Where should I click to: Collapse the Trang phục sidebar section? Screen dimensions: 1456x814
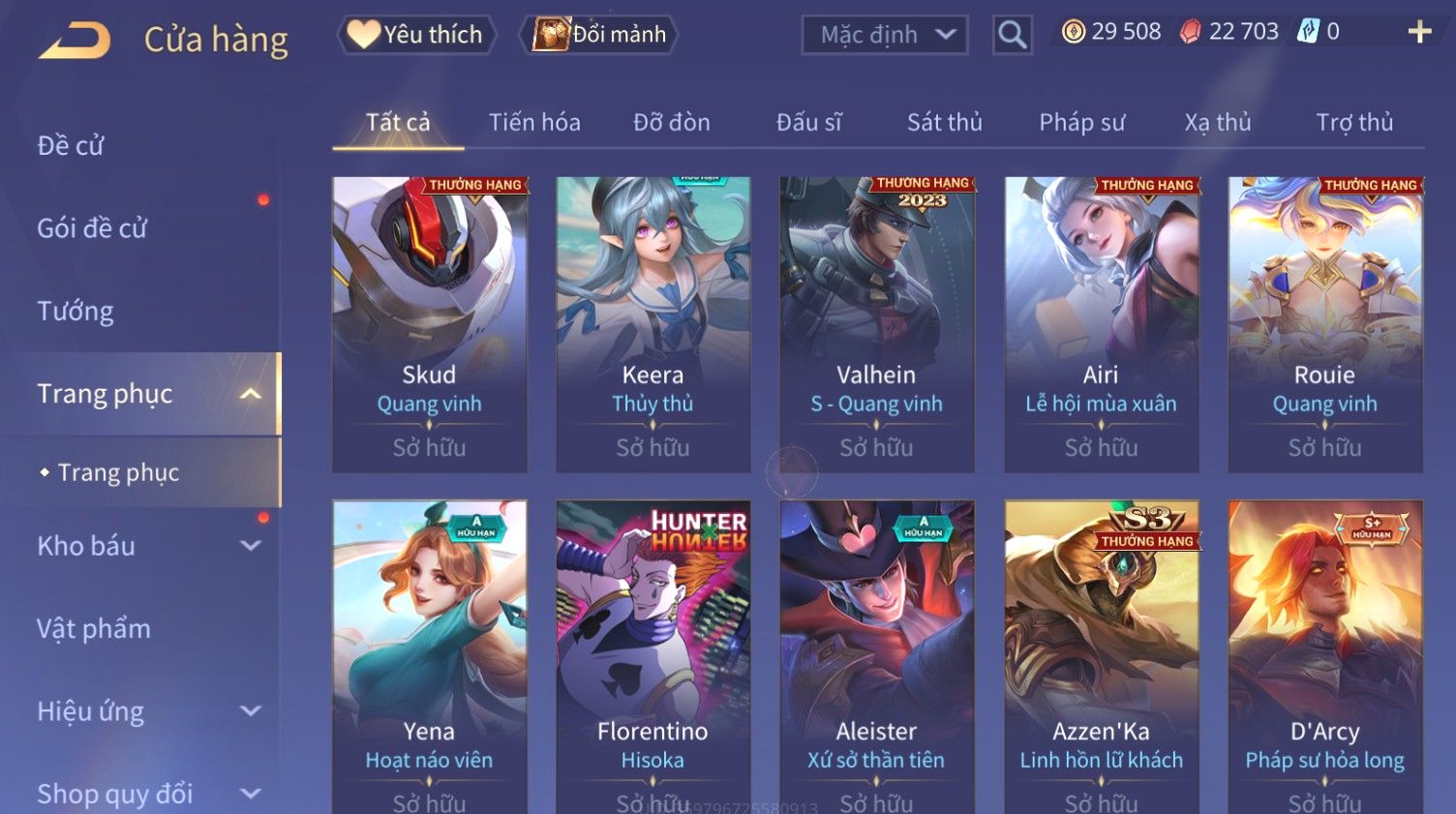point(251,394)
